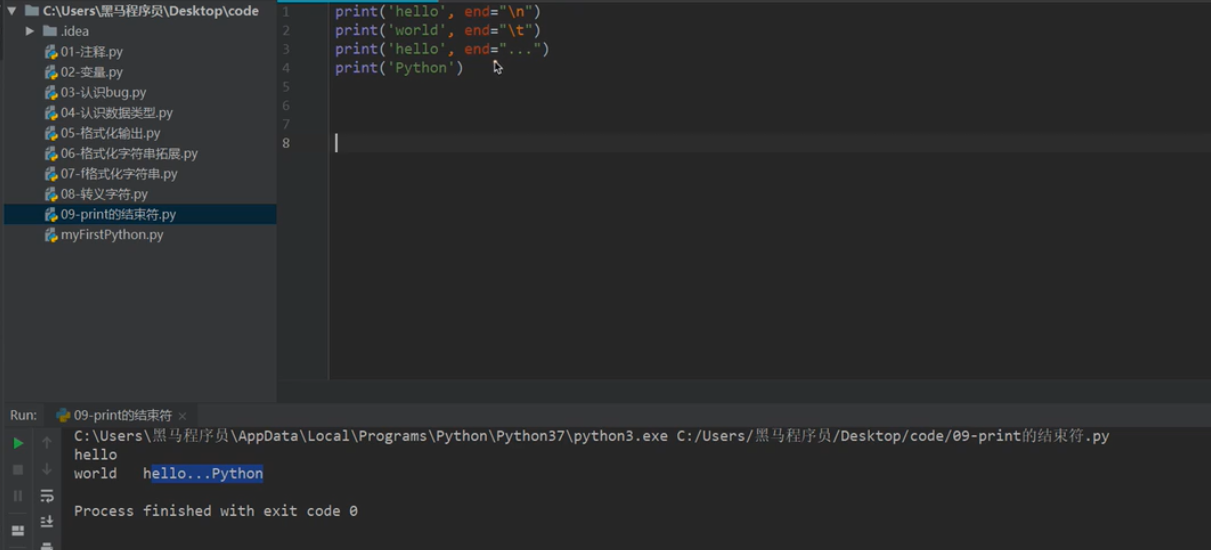Click code line print('Python')
The image size is (1211, 550).
[x=399, y=68]
